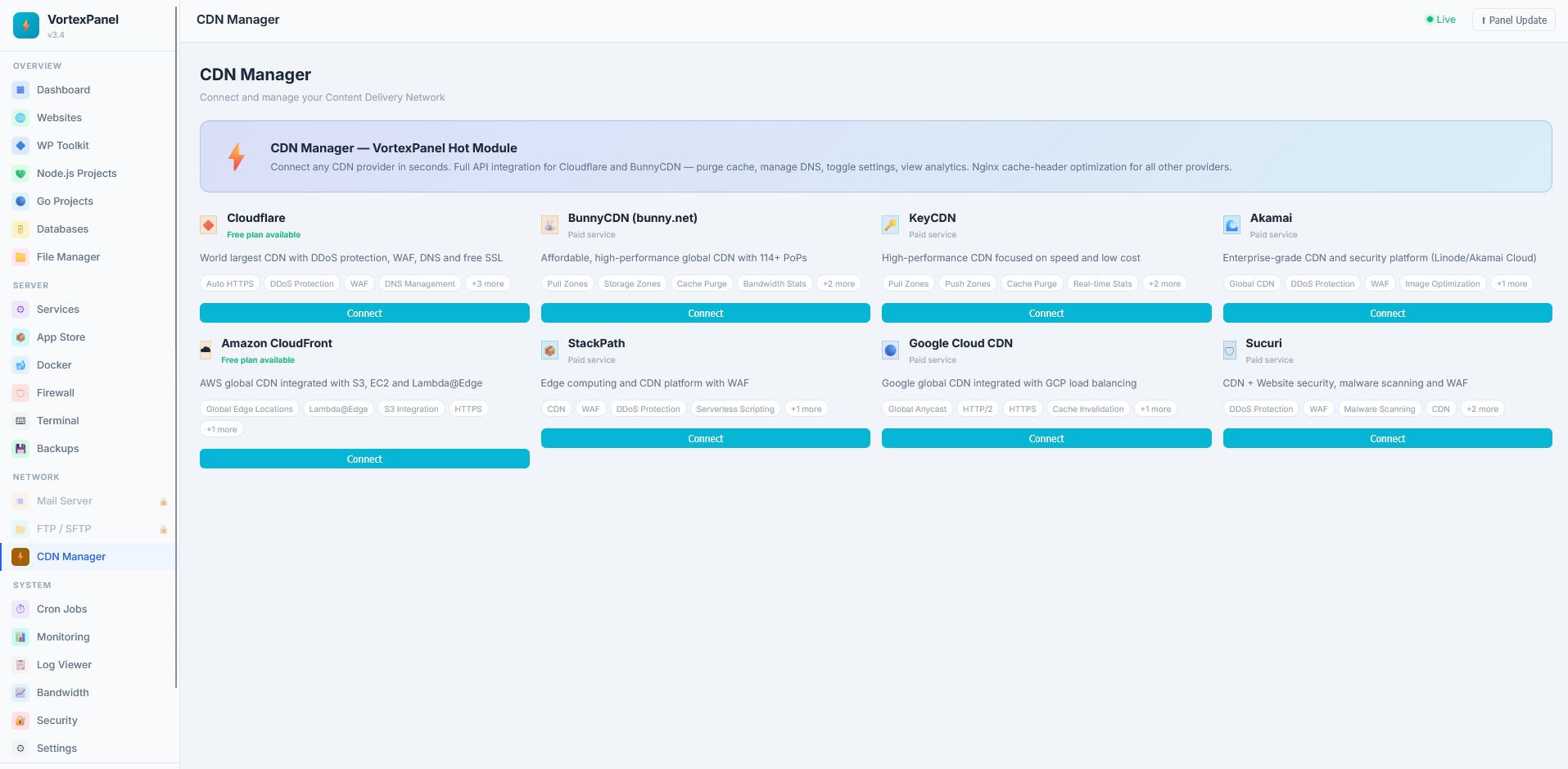Expand KeyCDN's +2 more features
Image resolution: width=1568 pixels, height=769 pixels.
[1165, 284]
